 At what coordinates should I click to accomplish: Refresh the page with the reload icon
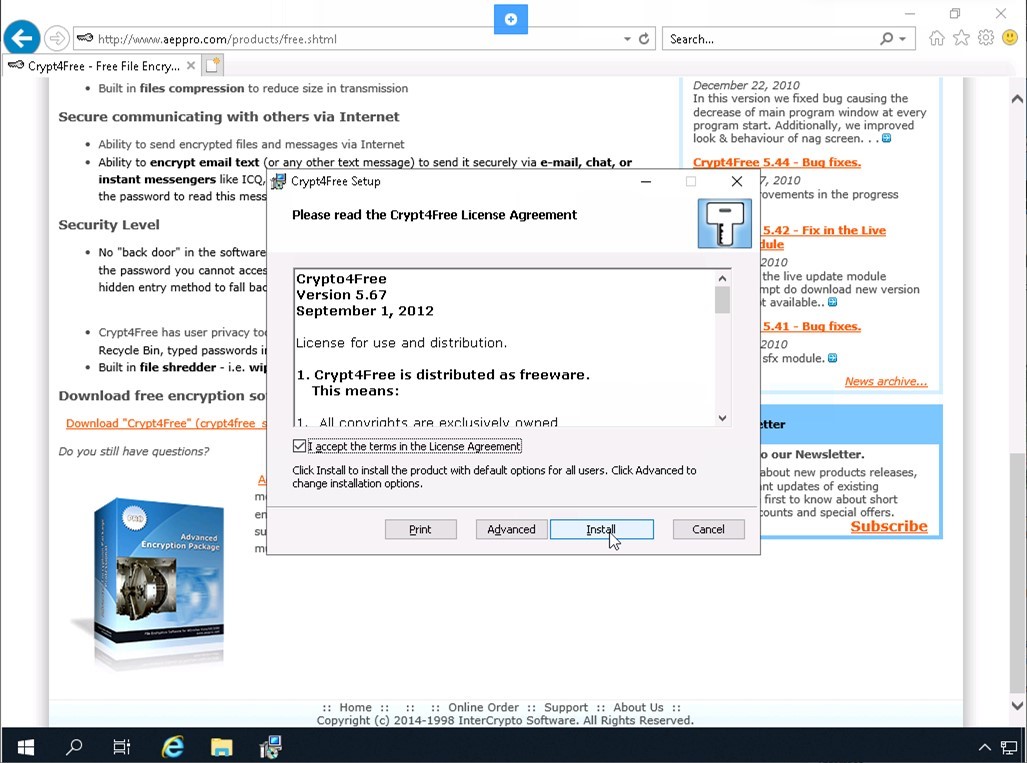[x=644, y=39]
